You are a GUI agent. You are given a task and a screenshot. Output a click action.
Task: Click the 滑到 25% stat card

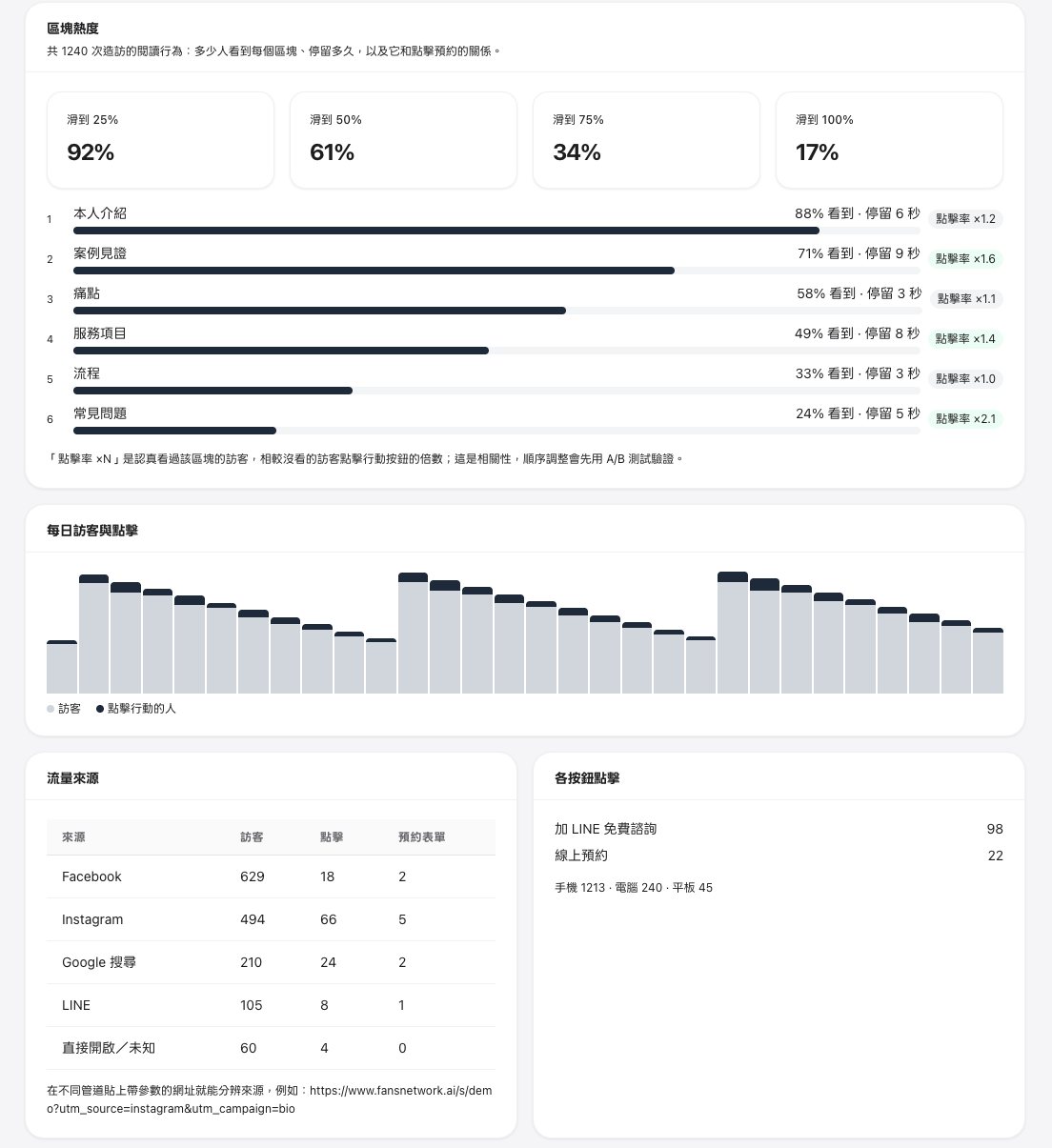point(160,140)
